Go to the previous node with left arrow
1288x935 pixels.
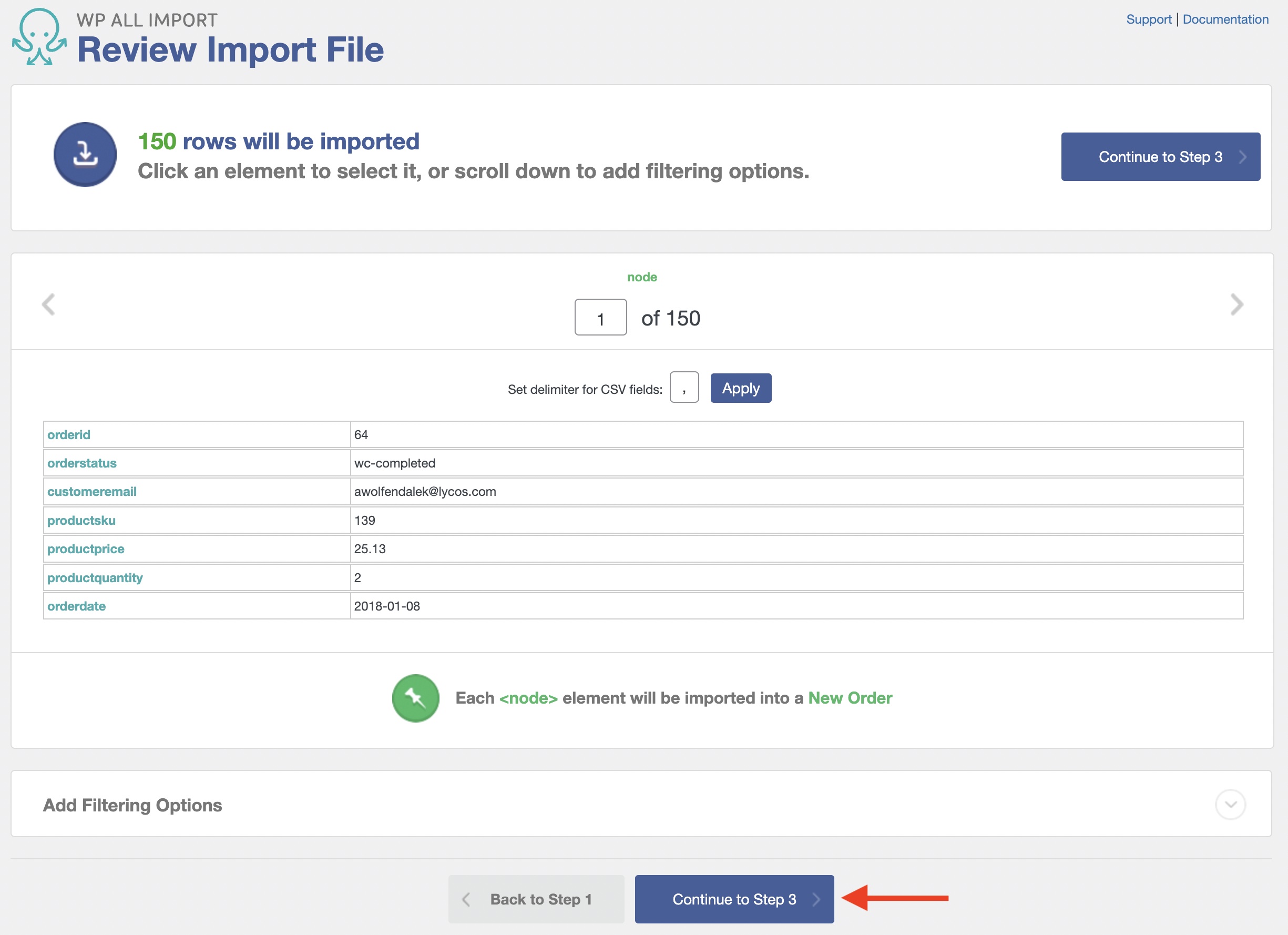tap(48, 304)
